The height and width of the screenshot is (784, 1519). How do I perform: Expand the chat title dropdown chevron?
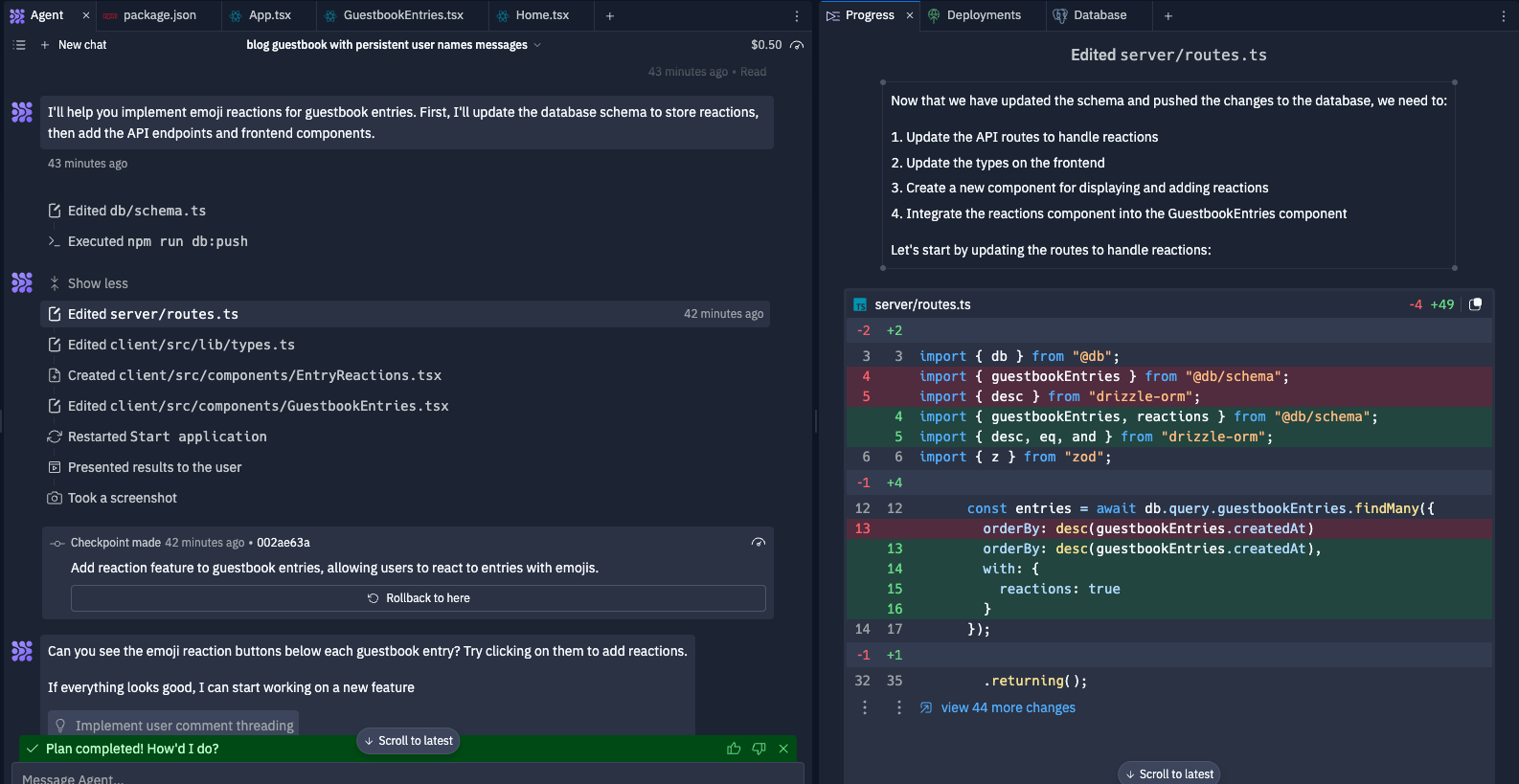[x=537, y=45]
